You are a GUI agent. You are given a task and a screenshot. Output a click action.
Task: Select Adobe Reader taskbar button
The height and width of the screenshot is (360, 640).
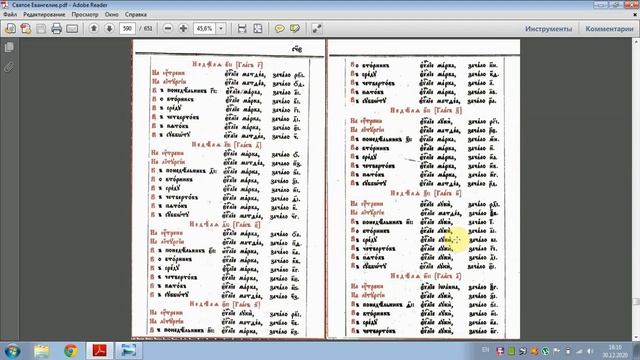[x=100, y=351]
